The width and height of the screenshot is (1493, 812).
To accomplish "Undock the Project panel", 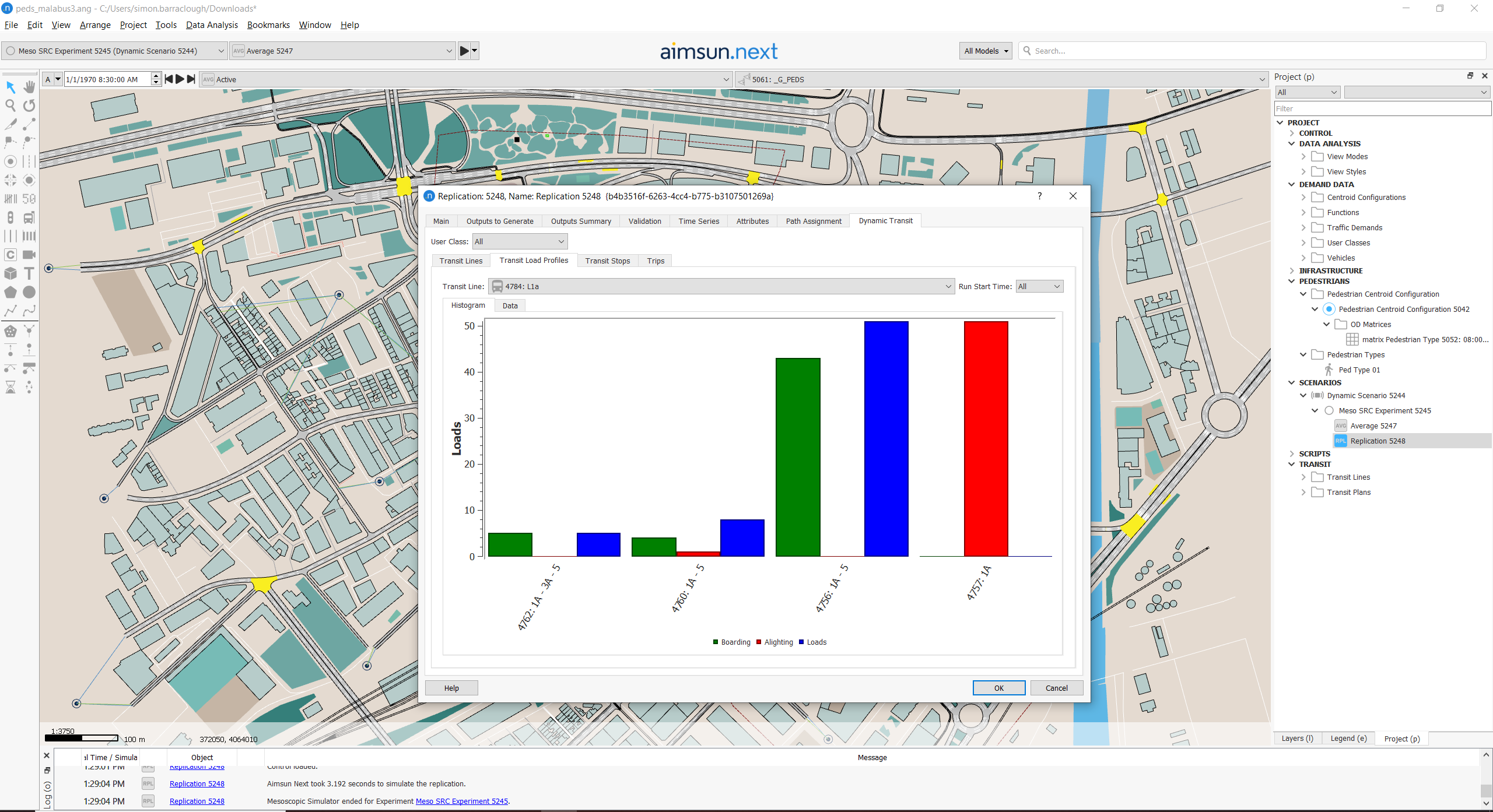I will click(1470, 76).
